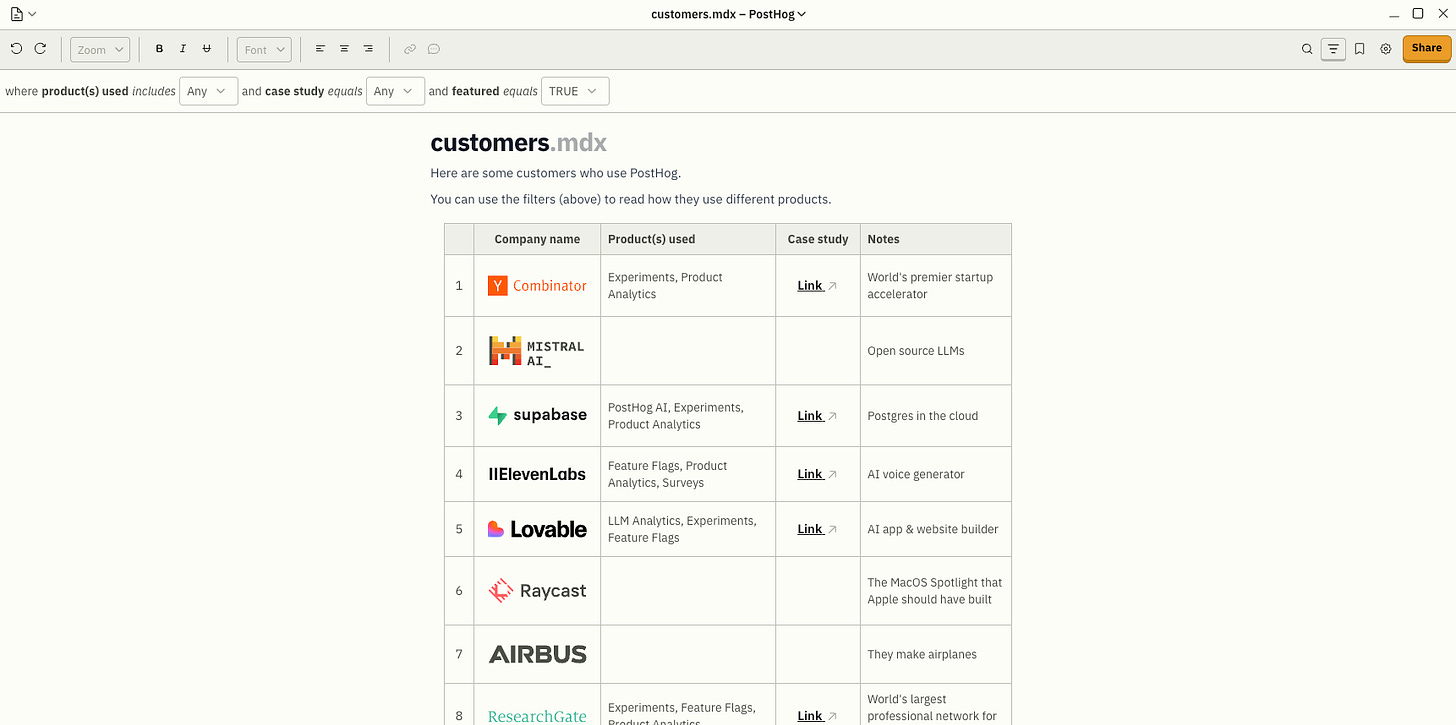Click the ElevenLabs logo
Viewport: 1456px width, 725px height.
[x=537, y=474]
